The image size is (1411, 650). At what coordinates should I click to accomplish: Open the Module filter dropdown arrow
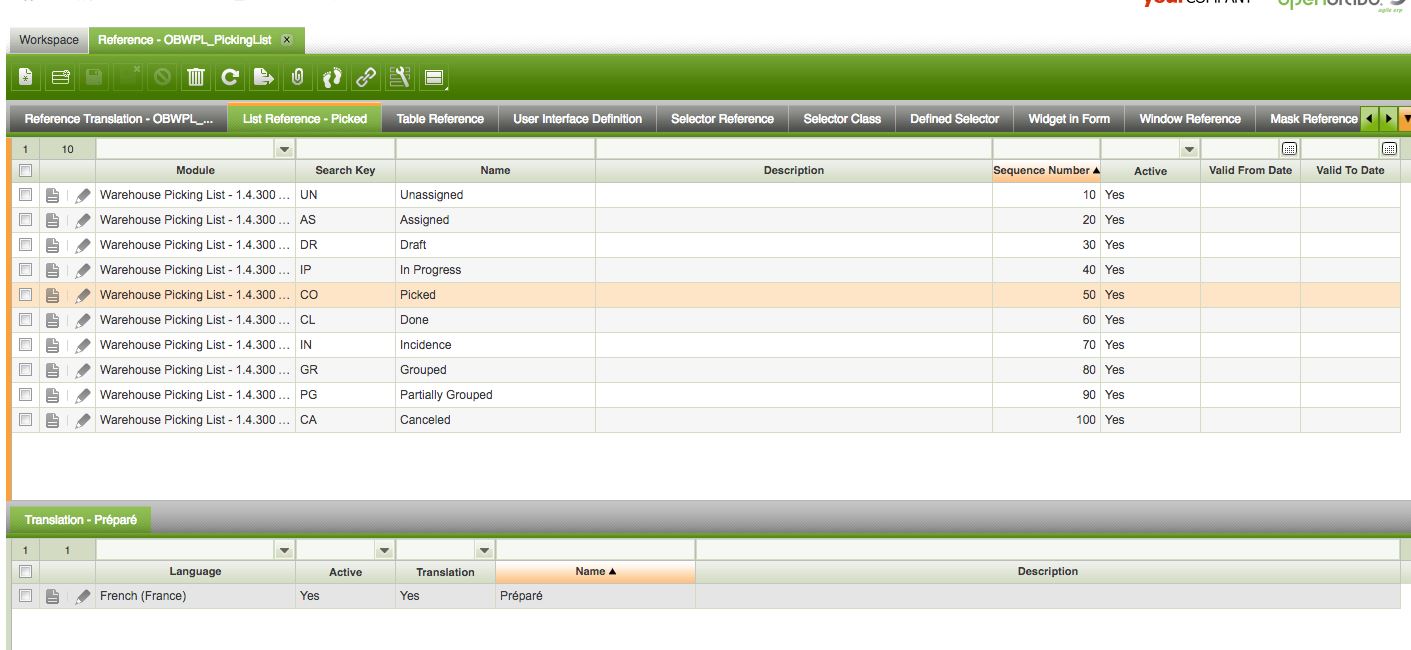(284, 149)
